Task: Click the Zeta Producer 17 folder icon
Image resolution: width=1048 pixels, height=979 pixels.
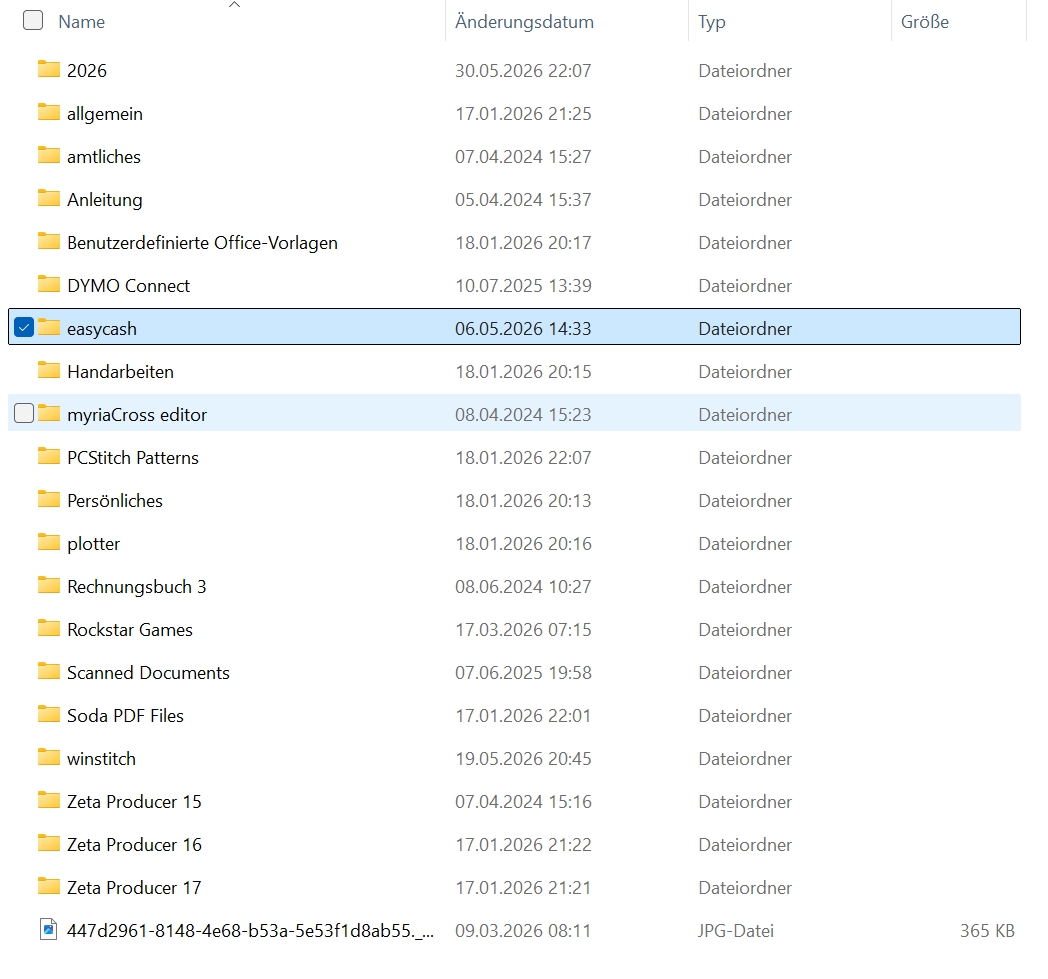Action: [49, 886]
